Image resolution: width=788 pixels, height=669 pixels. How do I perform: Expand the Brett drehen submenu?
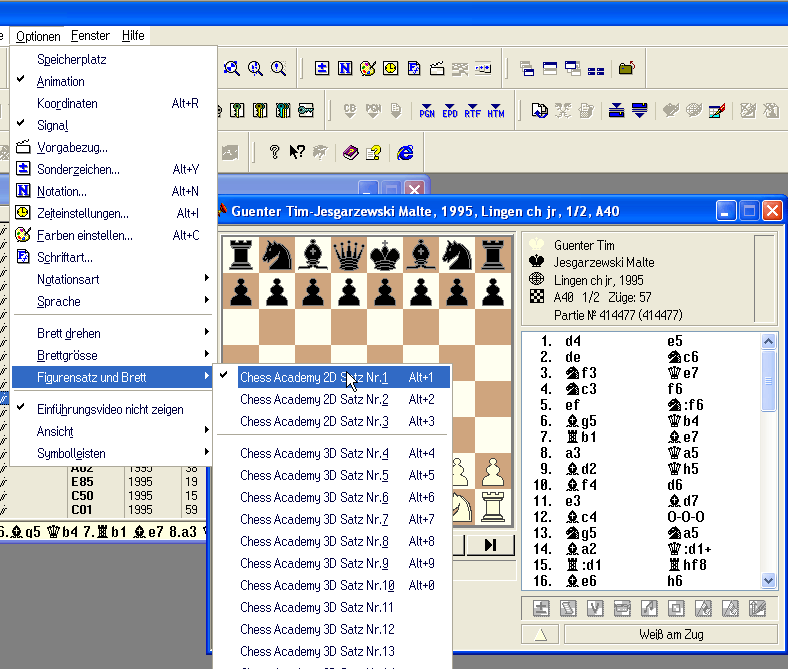pos(114,333)
